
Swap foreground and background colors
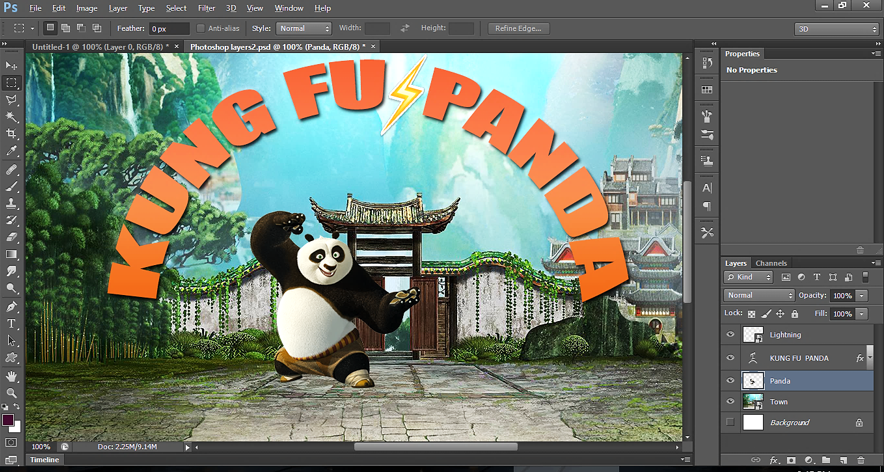click(x=17, y=406)
